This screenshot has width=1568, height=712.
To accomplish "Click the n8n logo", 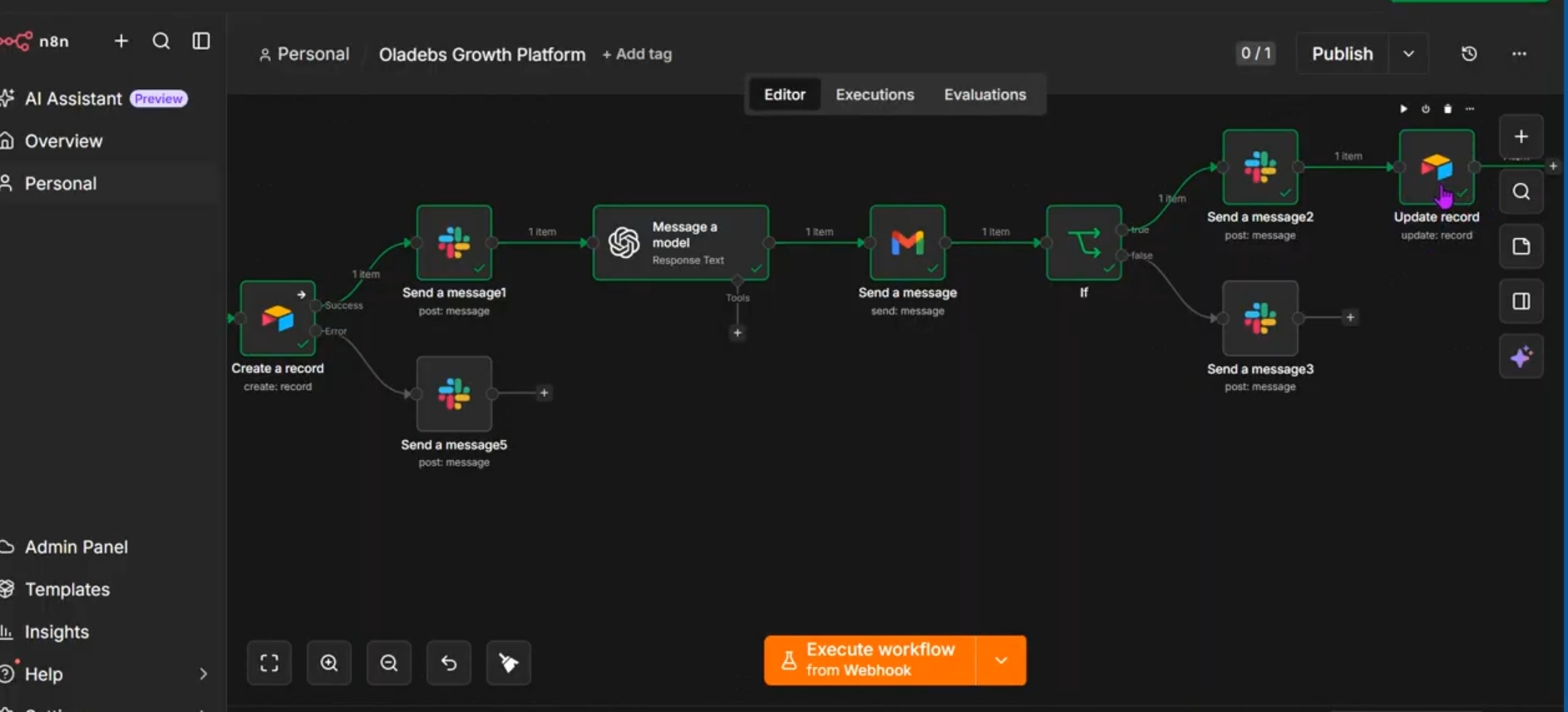I will tap(35, 41).
